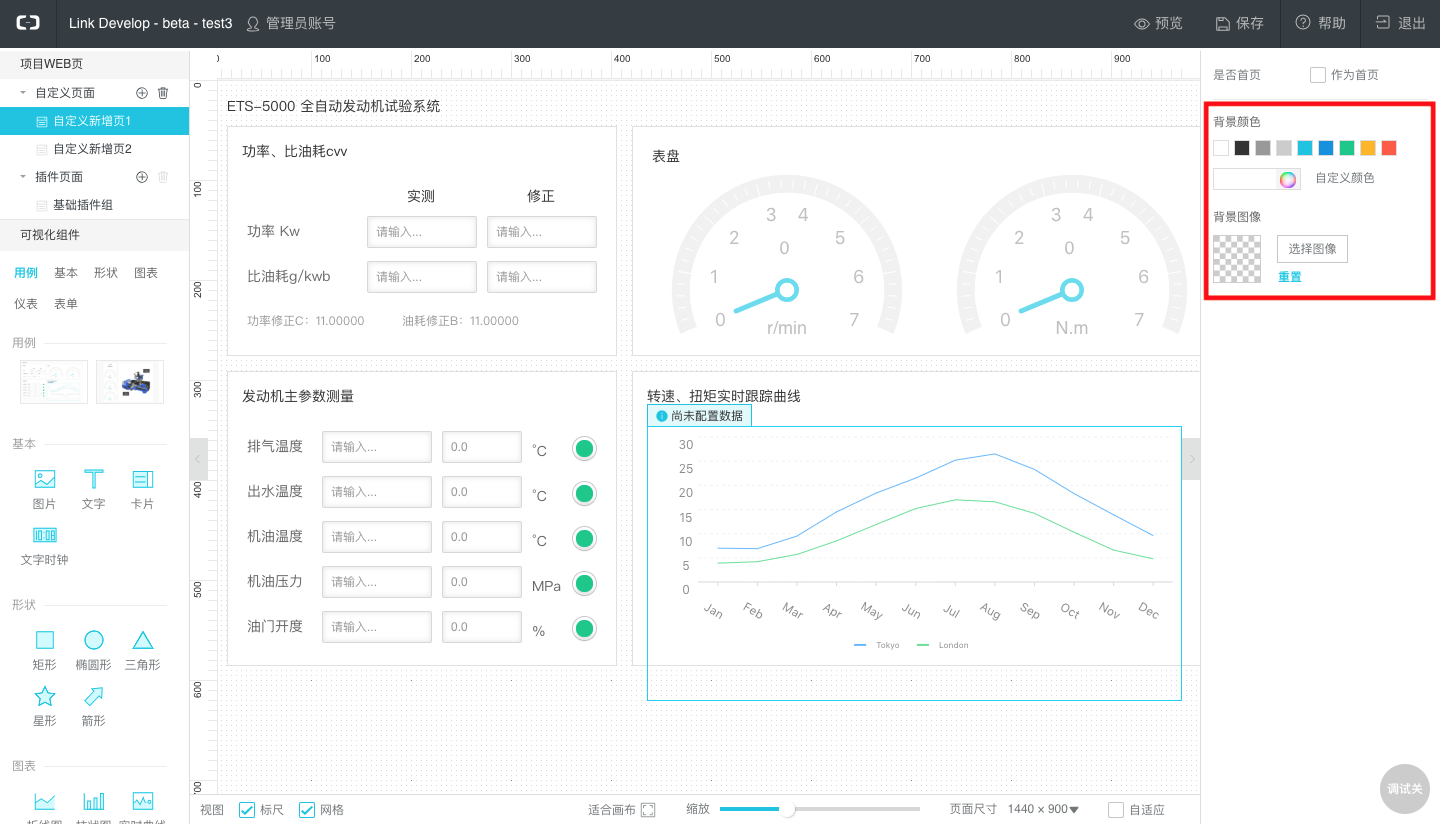This screenshot has width=1440, height=824.
Task: Open the color wheel for 自定义颜色
Action: (x=1288, y=179)
